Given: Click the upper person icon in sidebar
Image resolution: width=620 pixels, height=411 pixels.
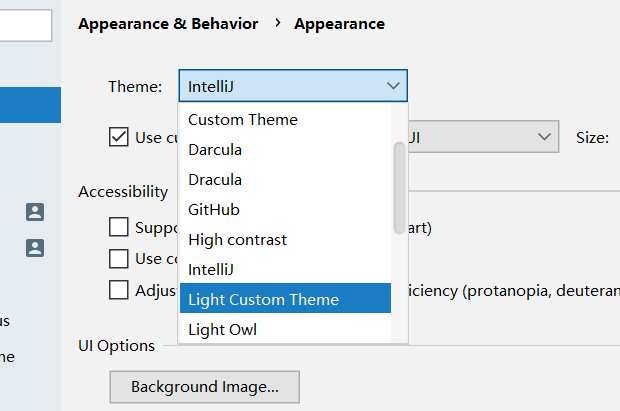Looking at the screenshot, I should tap(35, 211).
